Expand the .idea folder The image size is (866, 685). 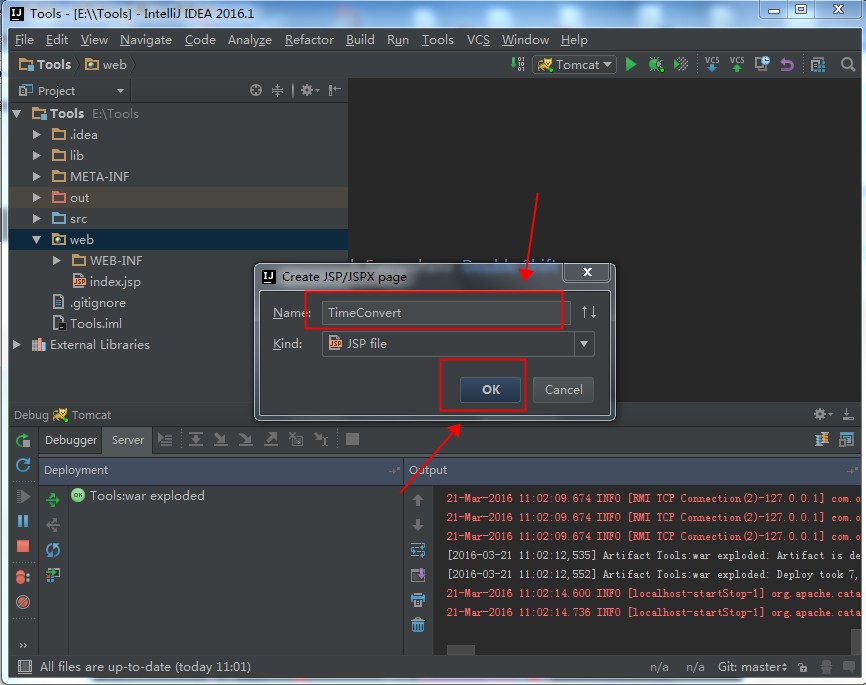36,134
